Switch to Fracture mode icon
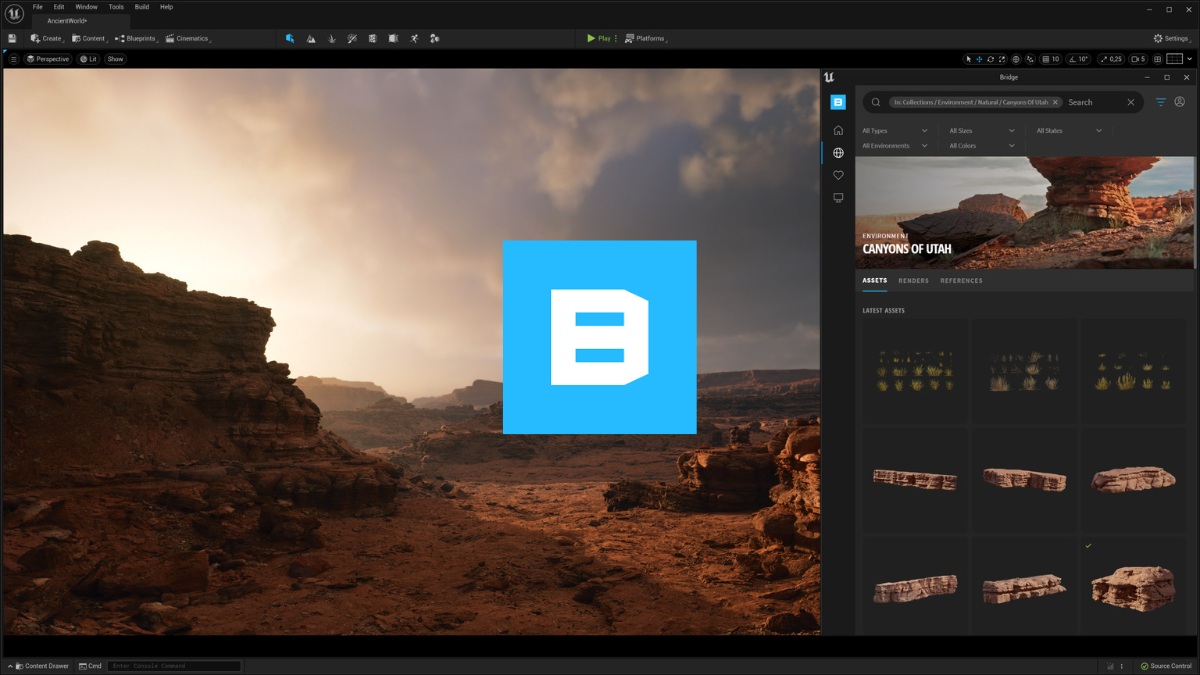 click(372, 38)
